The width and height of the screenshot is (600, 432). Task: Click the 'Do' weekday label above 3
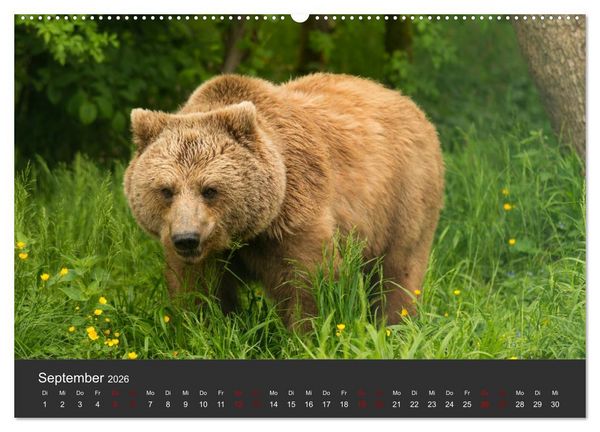coord(80,393)
